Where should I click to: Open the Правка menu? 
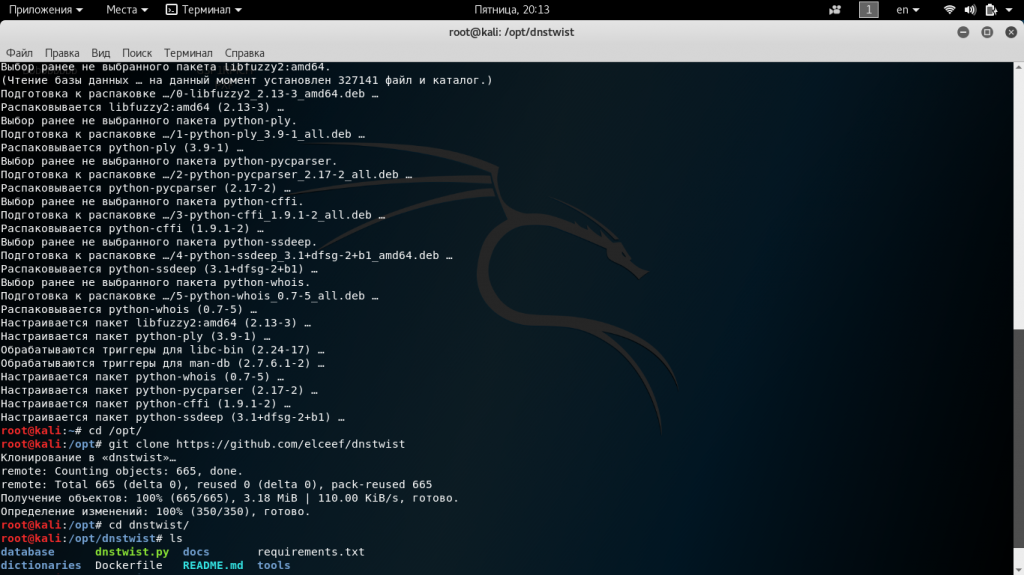[x=62, y=52]
